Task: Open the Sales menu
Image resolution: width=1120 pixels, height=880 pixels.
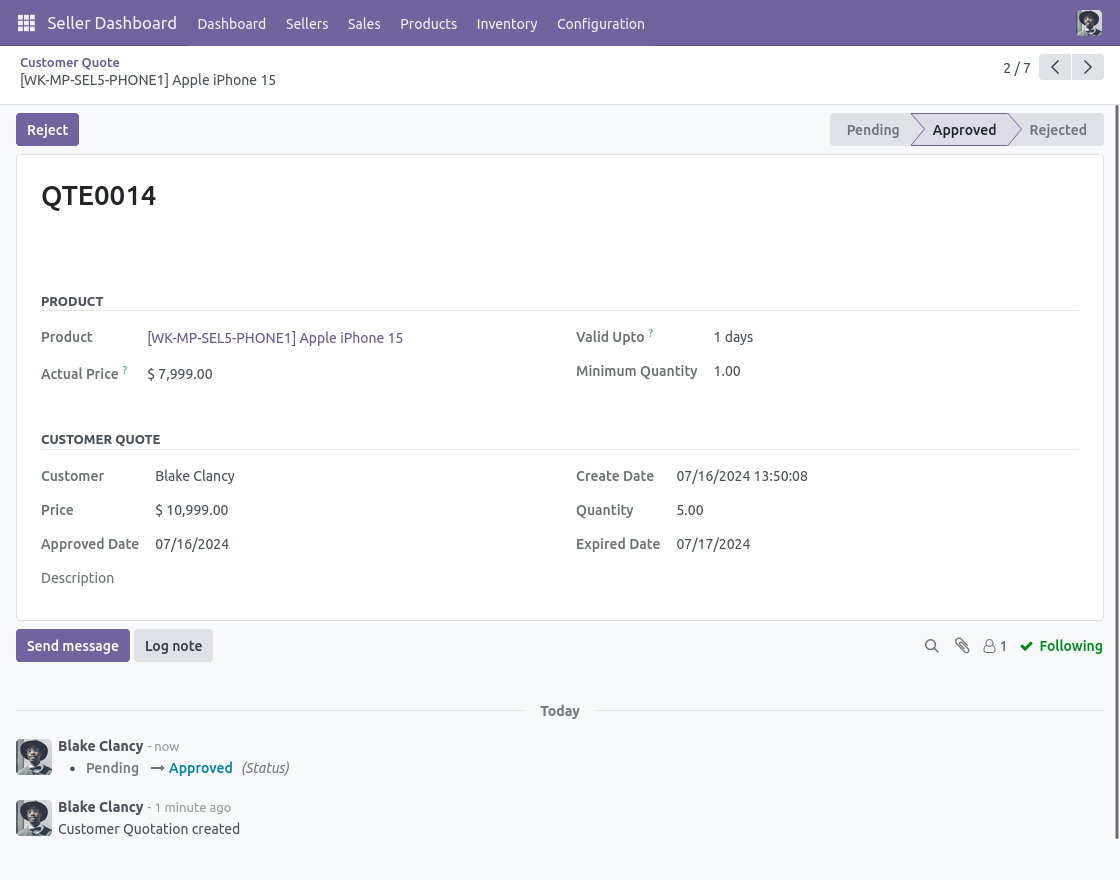Action: click(x=364, y=24)
